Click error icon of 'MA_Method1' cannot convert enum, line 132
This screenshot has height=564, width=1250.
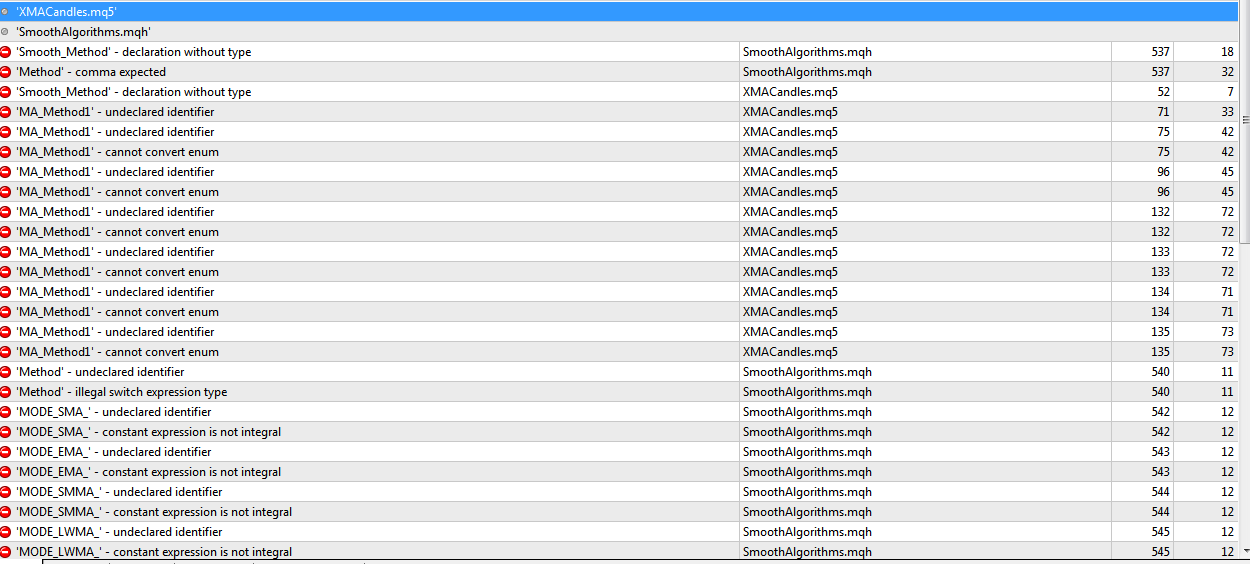coord(6,231)
